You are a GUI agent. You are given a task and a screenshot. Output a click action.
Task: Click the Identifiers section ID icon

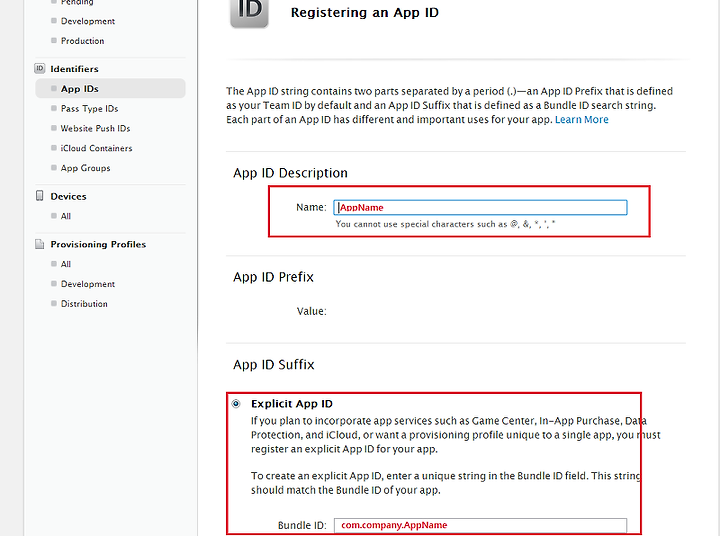coord(39,68)
